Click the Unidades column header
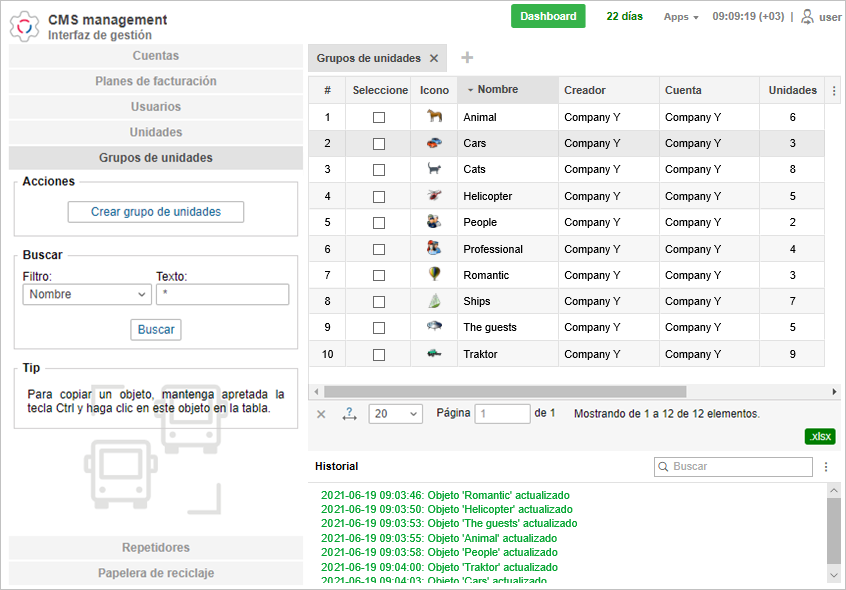The image size is (846, 590). point(792,90)
